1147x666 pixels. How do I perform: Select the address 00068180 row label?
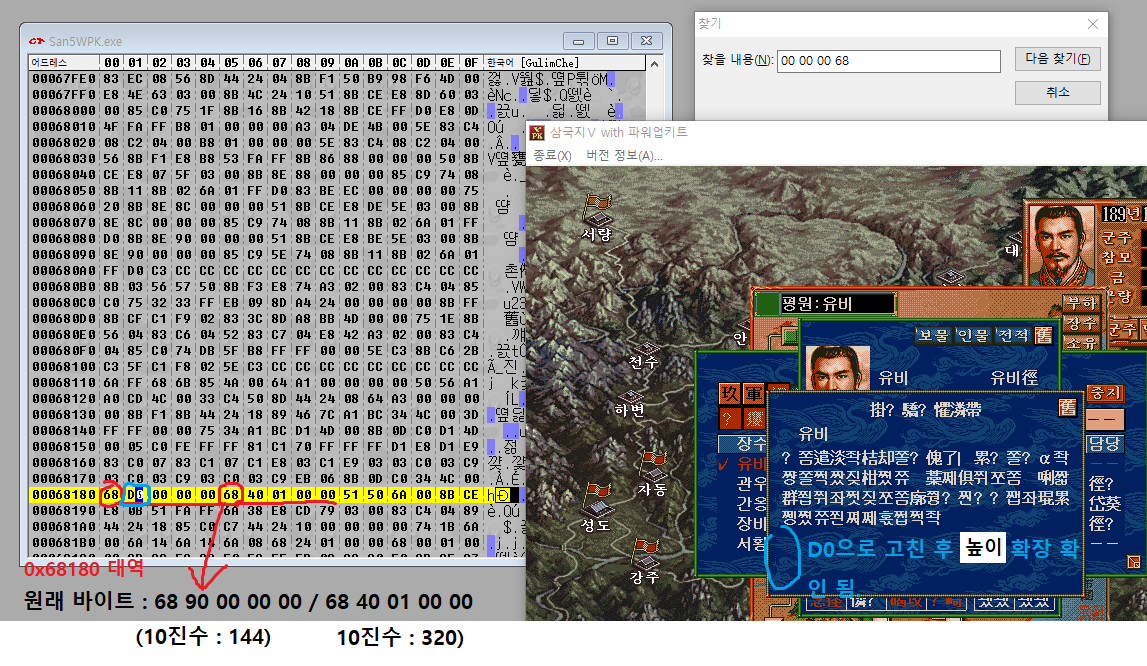pos(64,495)
